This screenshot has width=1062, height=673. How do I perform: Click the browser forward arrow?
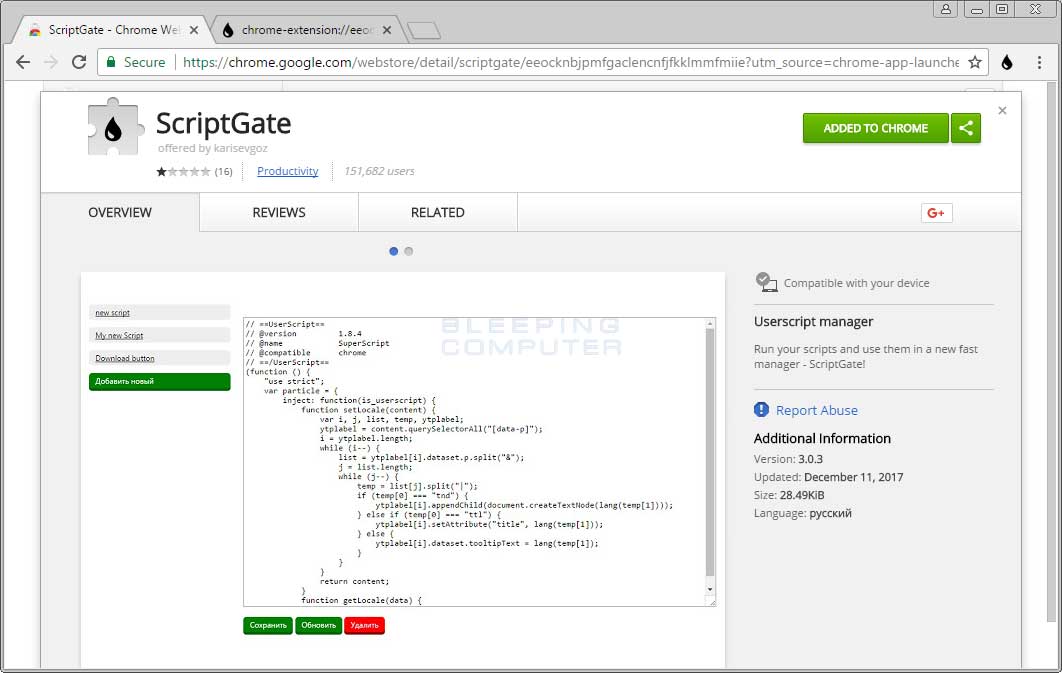coord(51,62)
